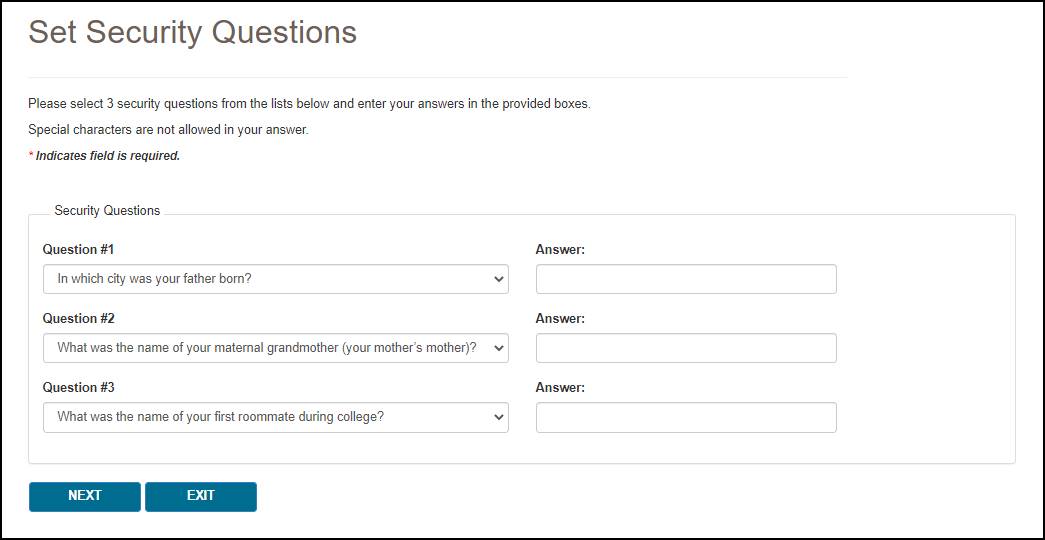Click the Answer label beside Question #3
The height and width of the screenshot is (540, 1045).
[x=560, y=387]
